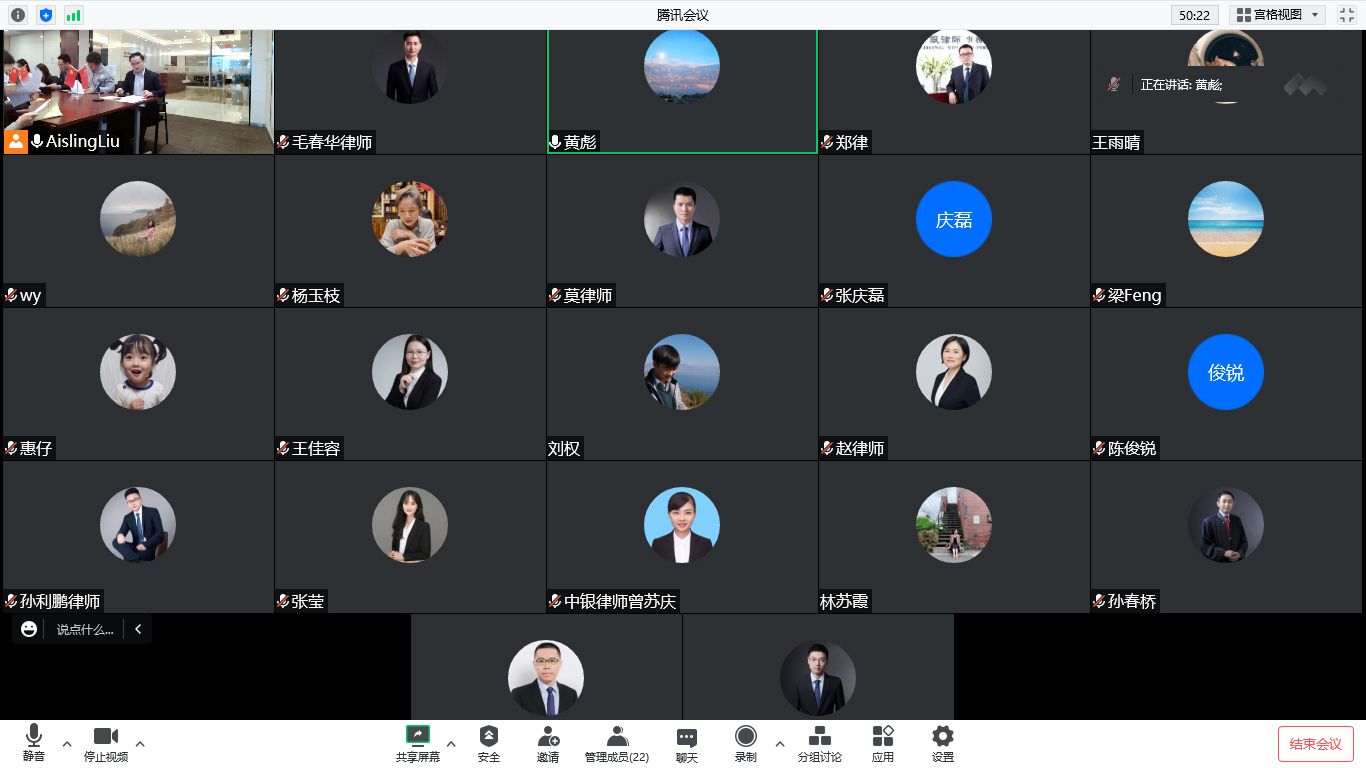Click the Invite (邀请) icon
The height and width of the screenshot is (768, 1366).
pos(548,744)
